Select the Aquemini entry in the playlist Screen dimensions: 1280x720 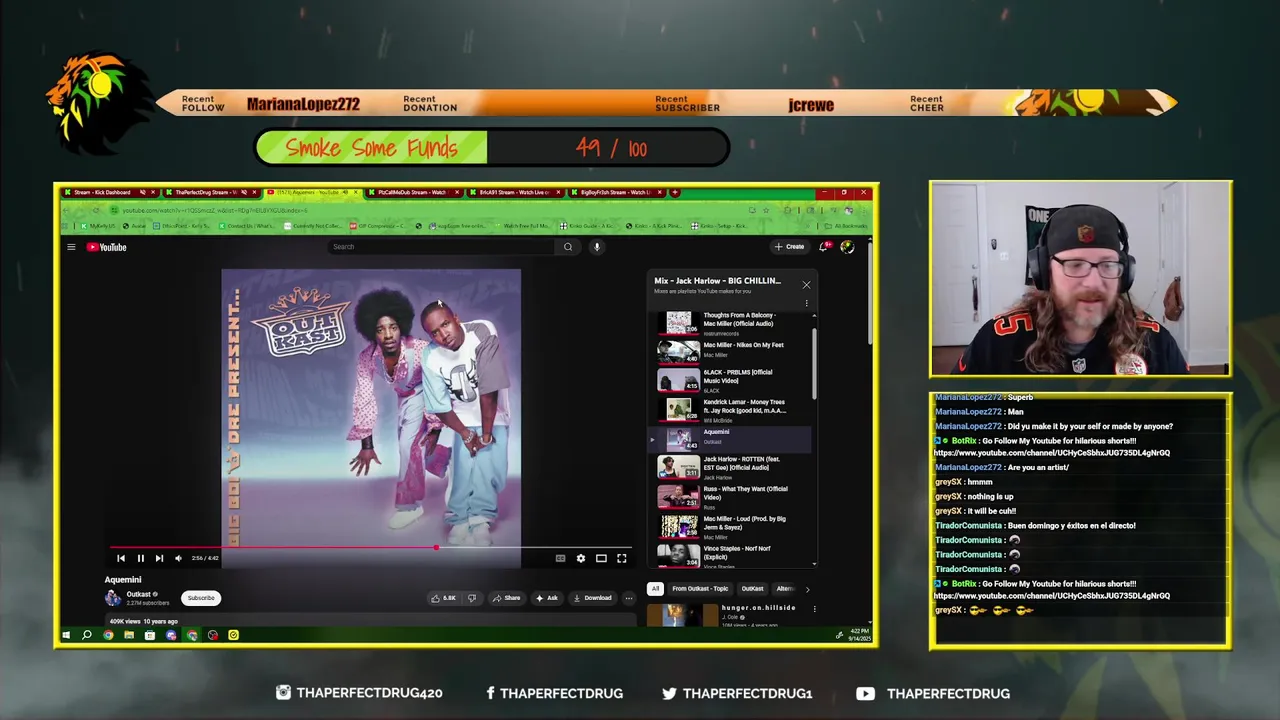point(730,438)
